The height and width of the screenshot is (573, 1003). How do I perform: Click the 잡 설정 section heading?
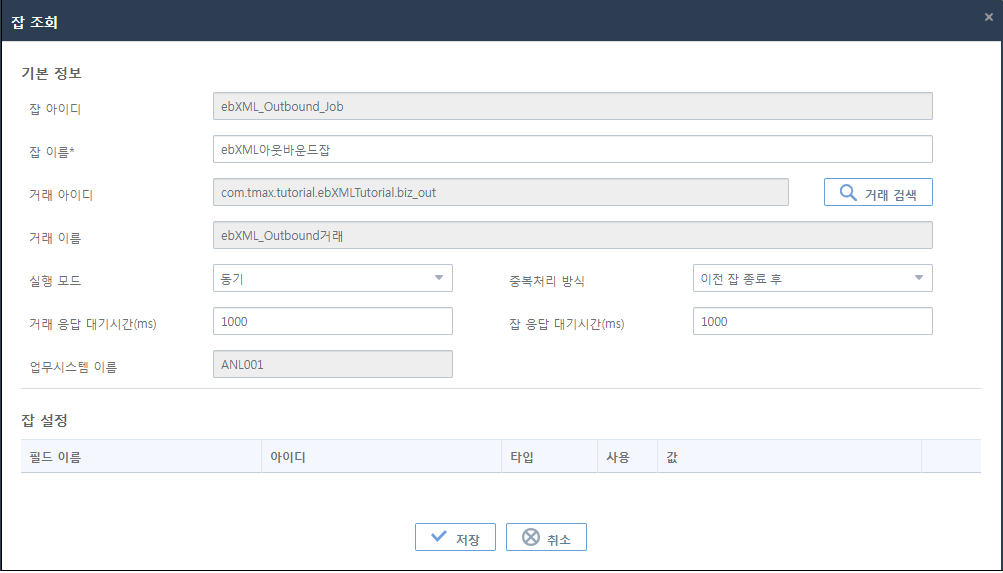pos(44,420)
